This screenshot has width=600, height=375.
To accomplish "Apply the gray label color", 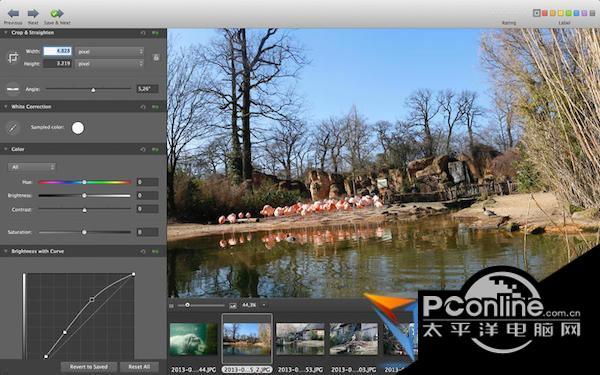I will click(593, 13).
